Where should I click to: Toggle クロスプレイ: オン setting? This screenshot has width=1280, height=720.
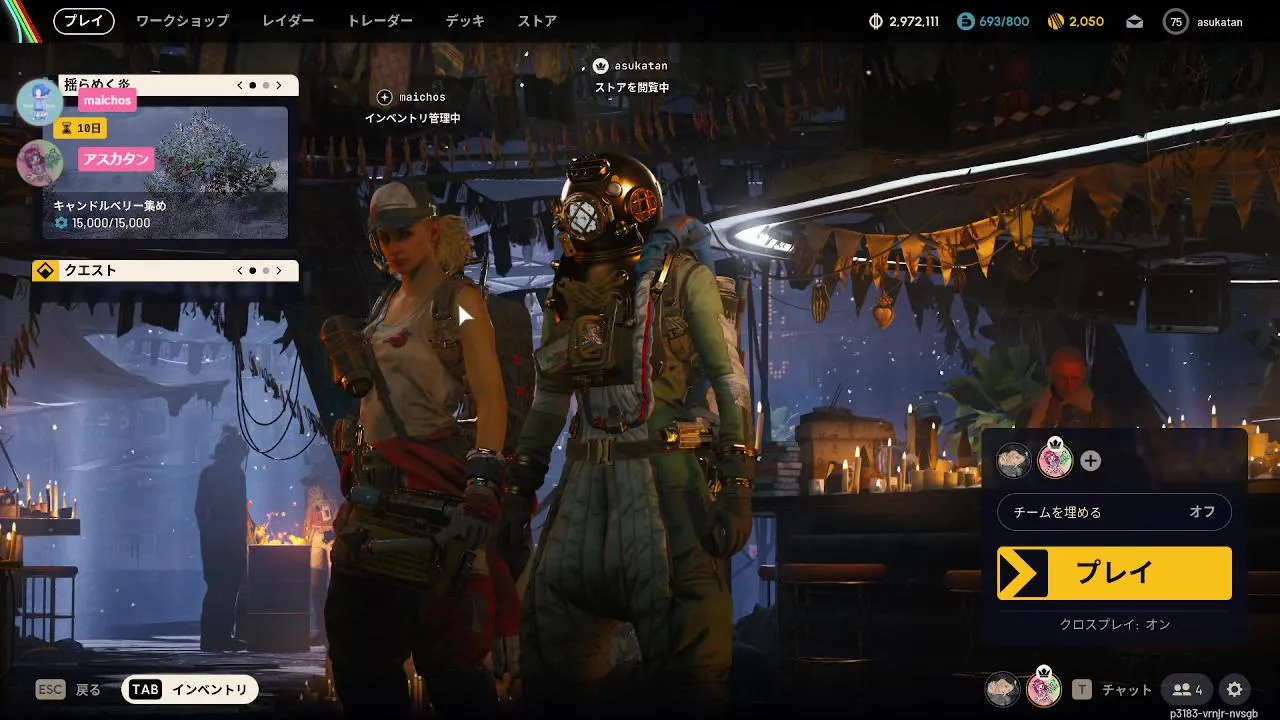[1115, 624]
